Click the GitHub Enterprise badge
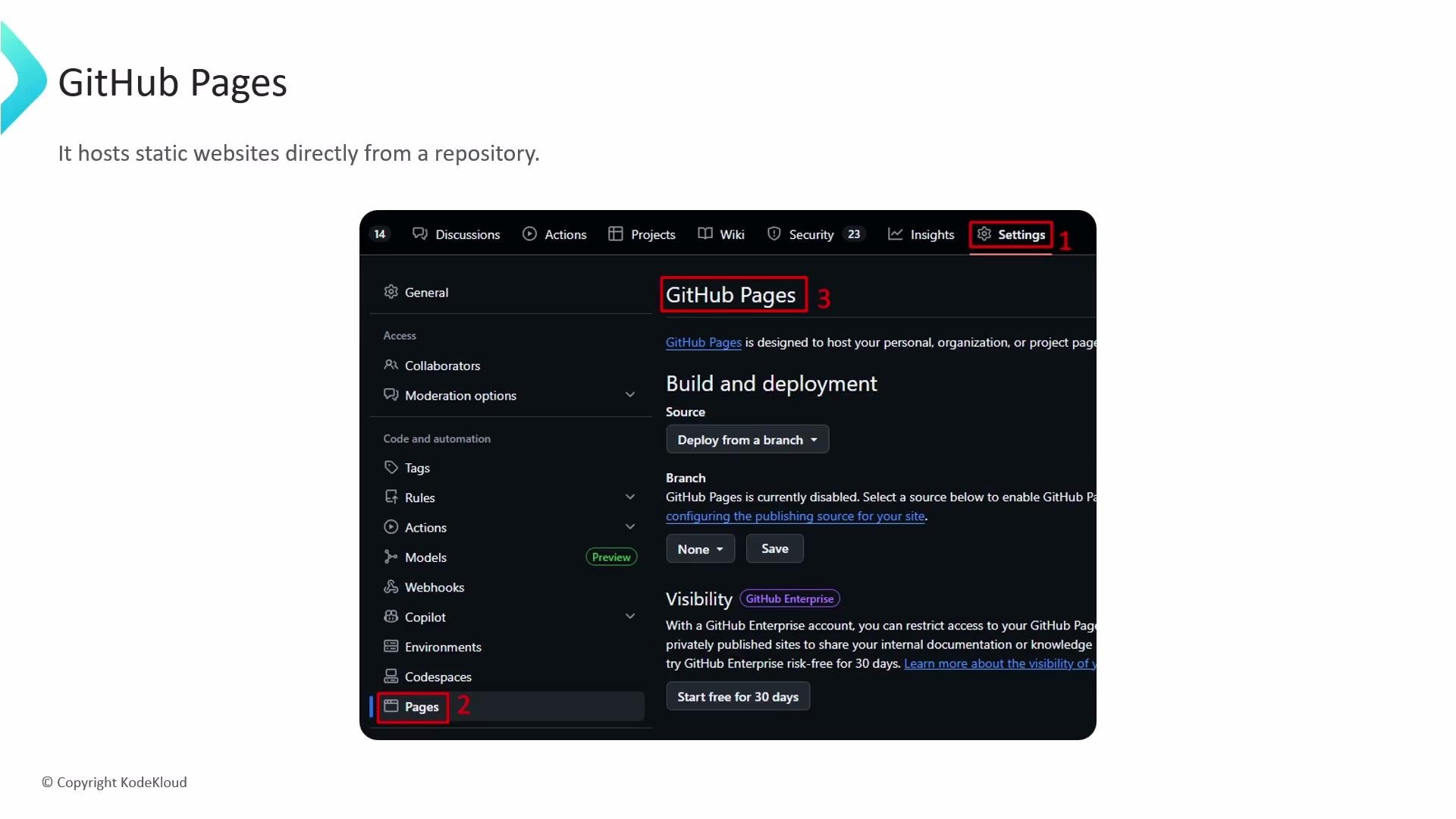Screen dimensions: 1456x819 [789, 599]
